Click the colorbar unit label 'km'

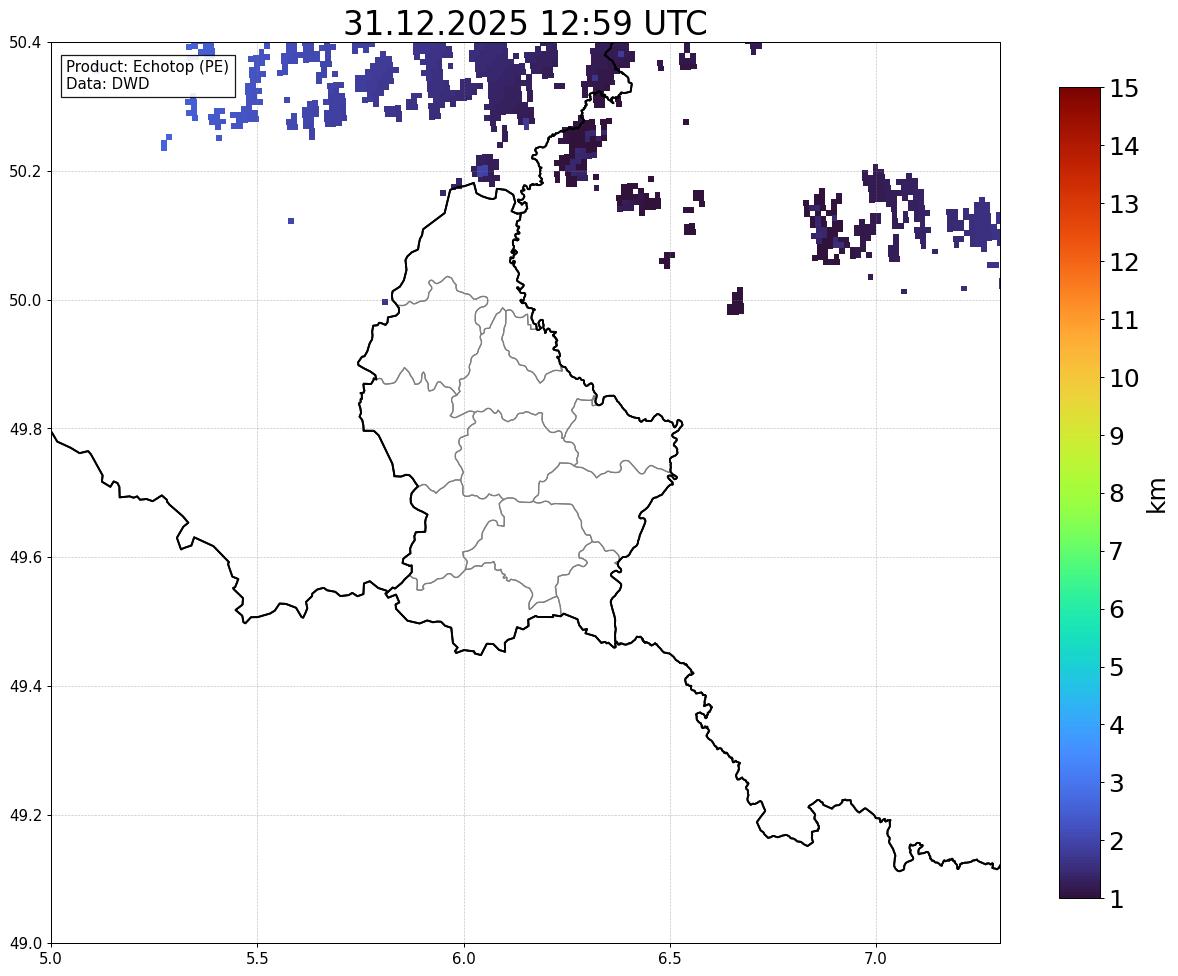point(1156,495)
